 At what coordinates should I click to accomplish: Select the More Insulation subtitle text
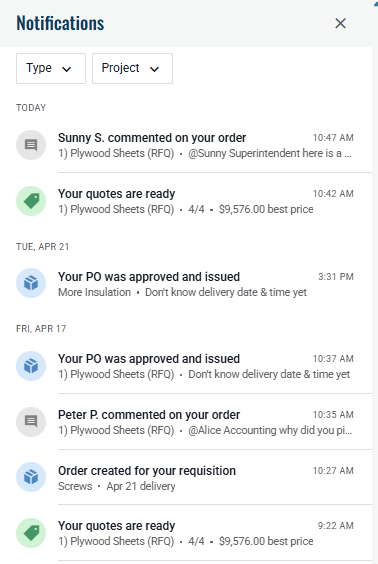(94, 292)
